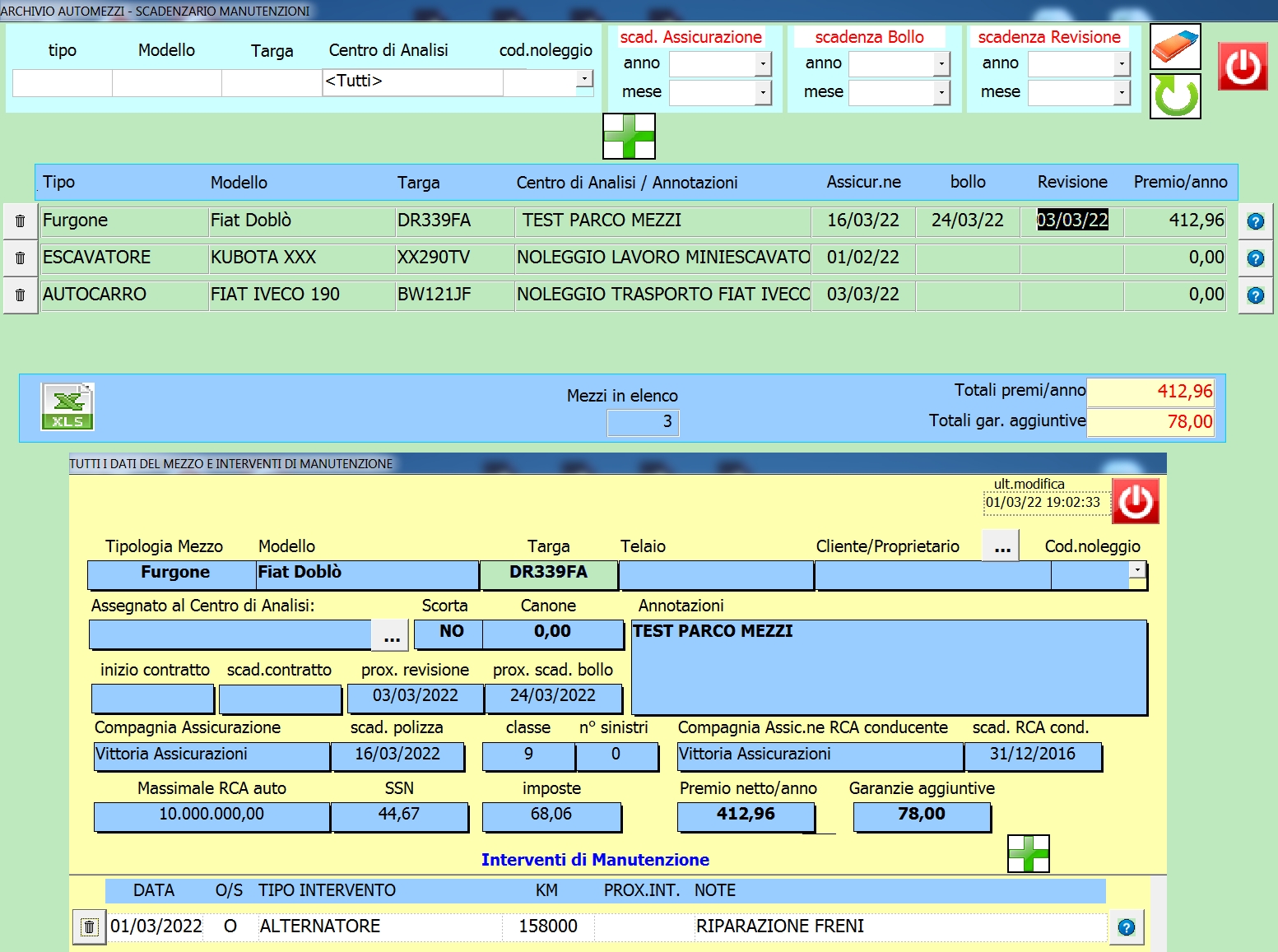Open help icon for ESCAVATORE row
Viewport: 1278px width, 952px height.
click(x=1255, y=258)
